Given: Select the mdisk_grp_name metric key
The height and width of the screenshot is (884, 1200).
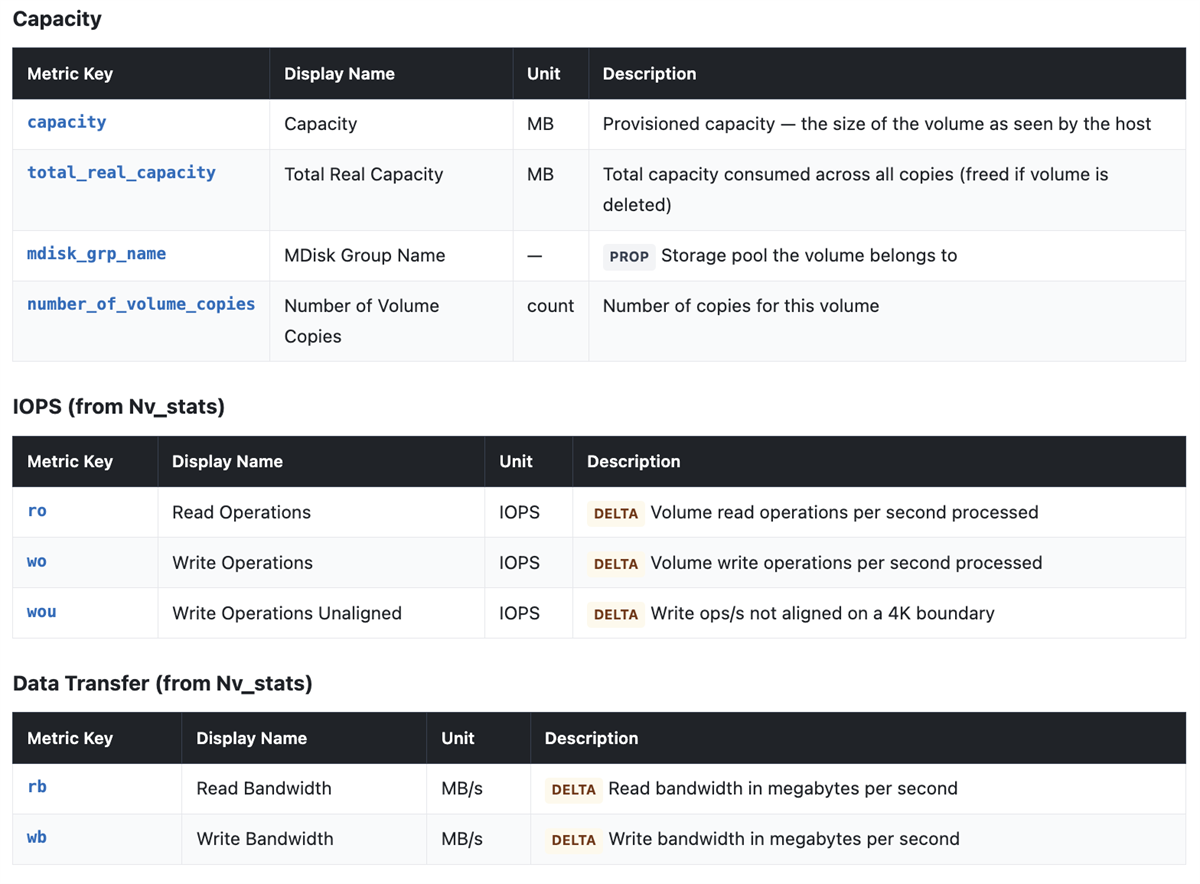Looking at the screenshot, I should click(x=96, y=253).
